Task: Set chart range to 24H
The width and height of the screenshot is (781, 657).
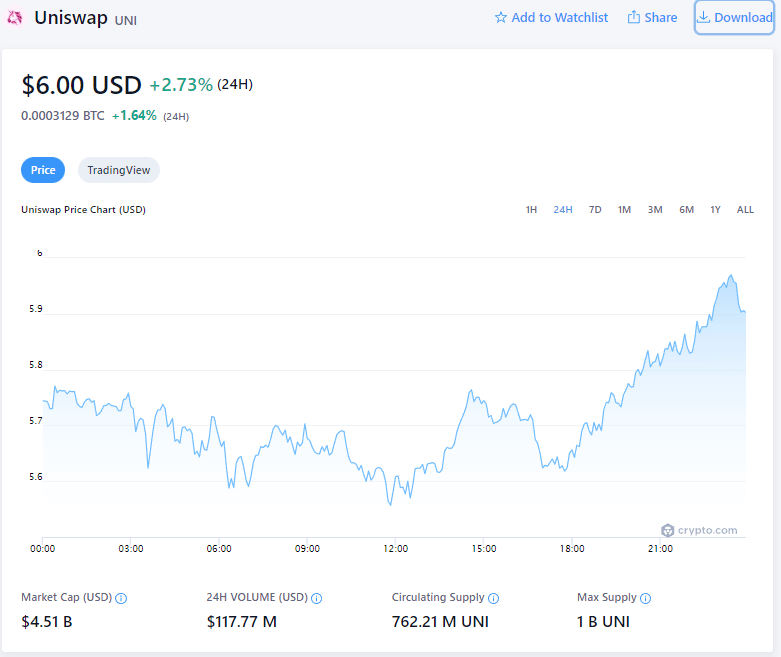Action: (x=563, y=210)
